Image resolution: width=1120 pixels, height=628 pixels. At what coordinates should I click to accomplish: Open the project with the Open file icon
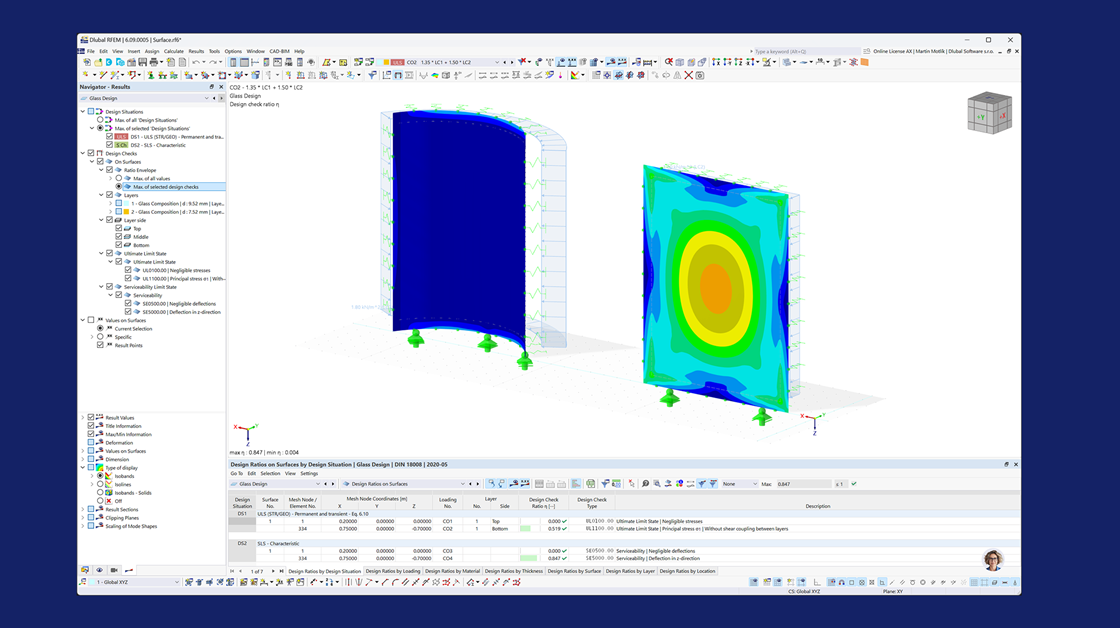pos(97,61)
